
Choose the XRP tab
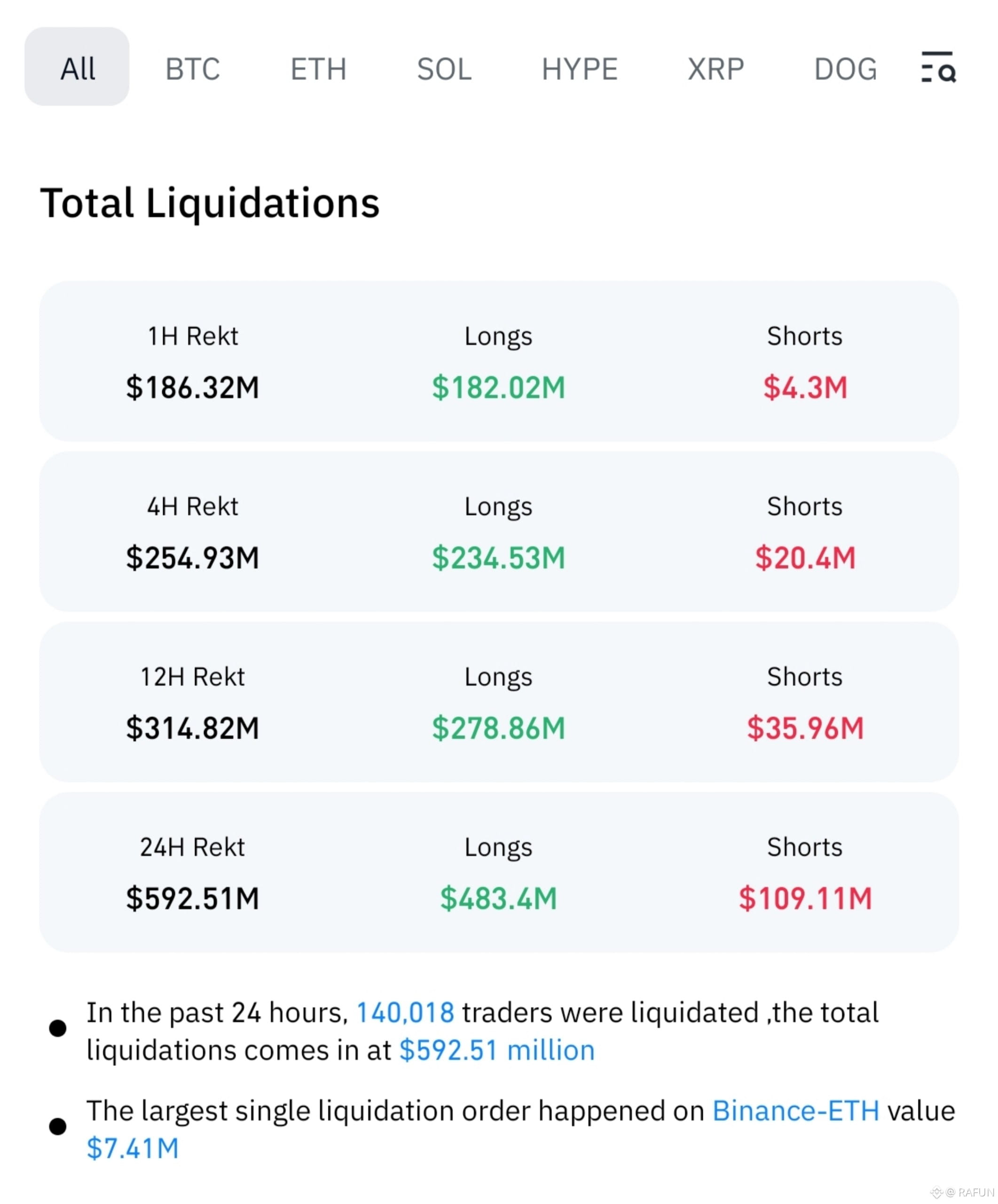pyautogui.click(x=715, y=70)
